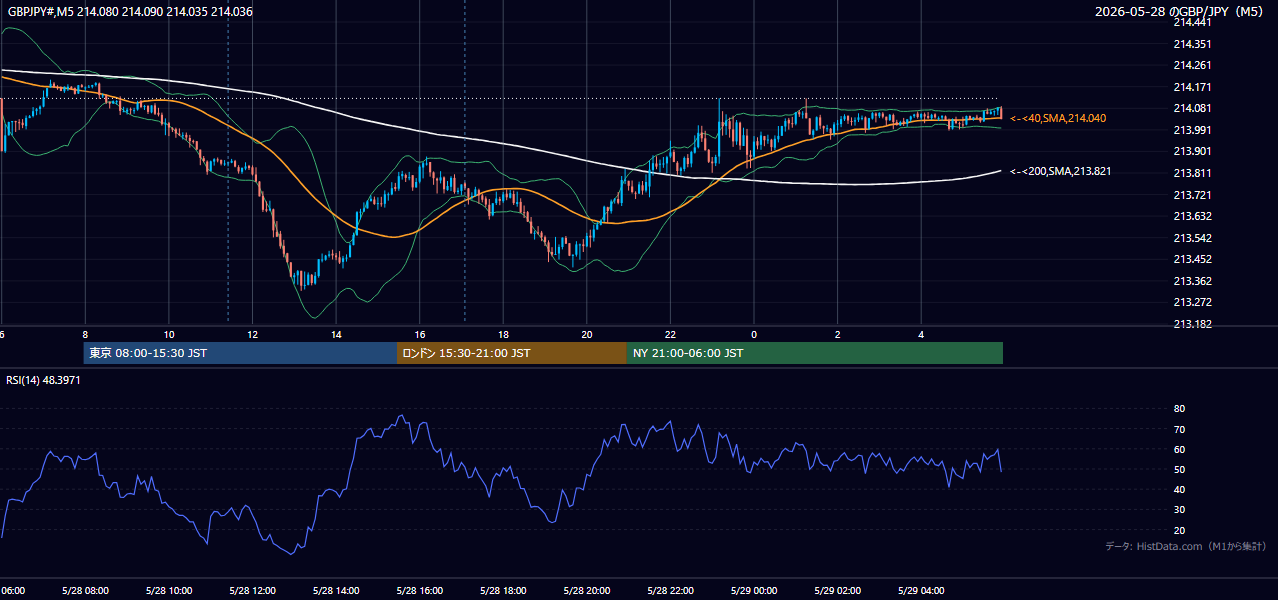Viewport: 1278px width, 600px height.
Task: Click the bottom time label 5/28 22:00
Action: click(670, 590)
